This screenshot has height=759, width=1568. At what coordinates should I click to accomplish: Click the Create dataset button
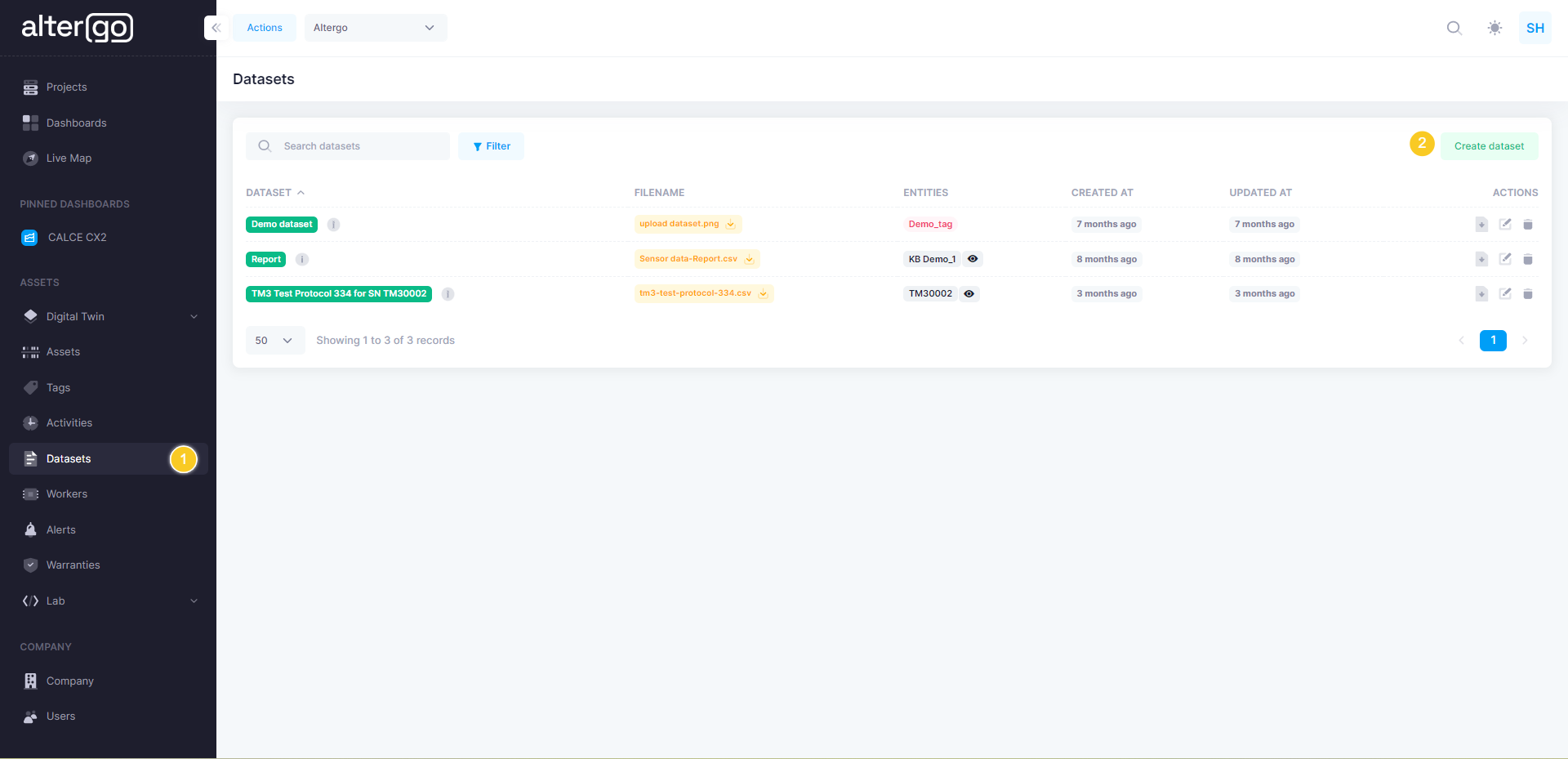[1488, 146]
